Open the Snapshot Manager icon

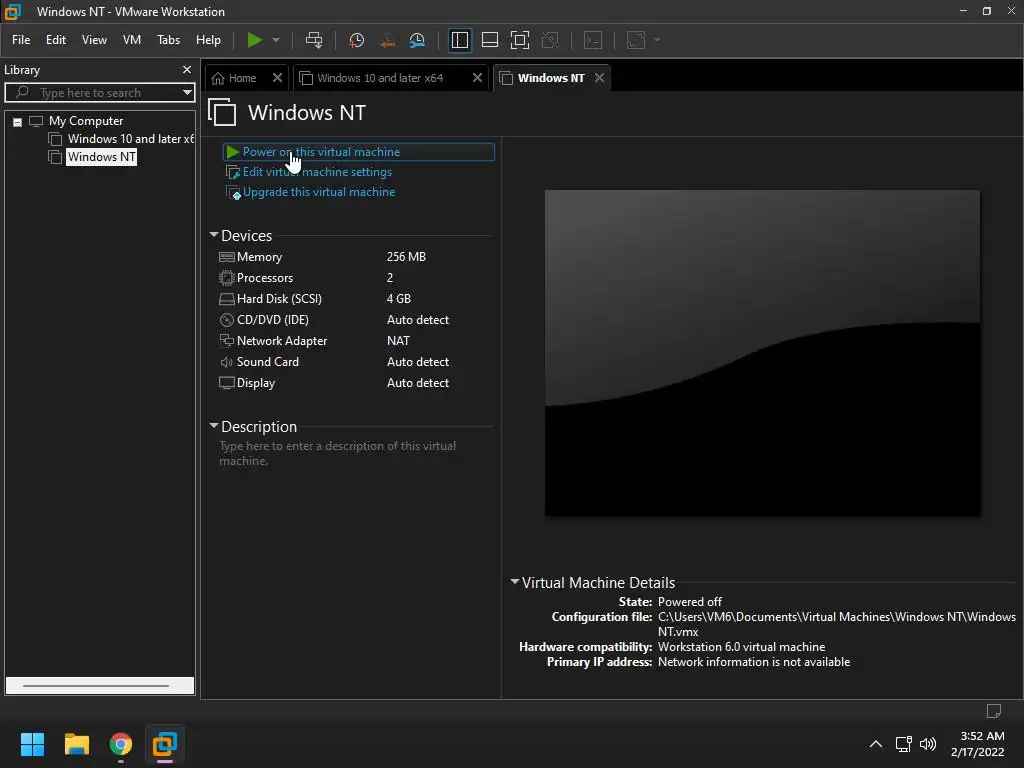(x=417, y=40)
